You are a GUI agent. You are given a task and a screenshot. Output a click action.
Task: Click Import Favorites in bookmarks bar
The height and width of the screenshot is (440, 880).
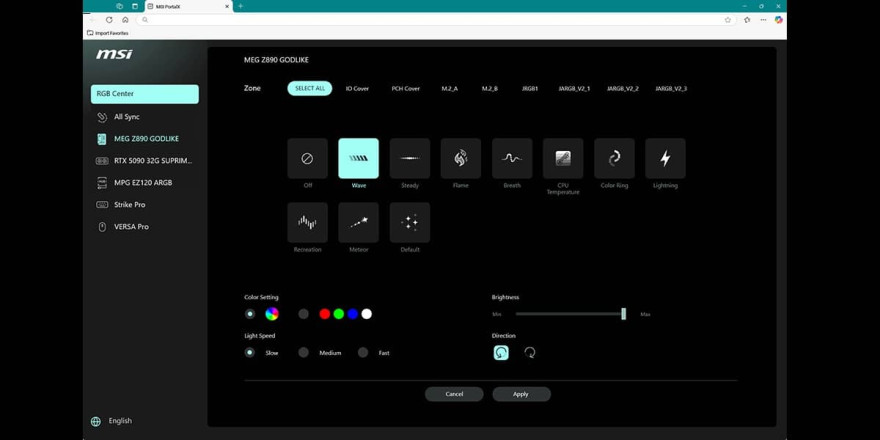(x=108, y=33)
